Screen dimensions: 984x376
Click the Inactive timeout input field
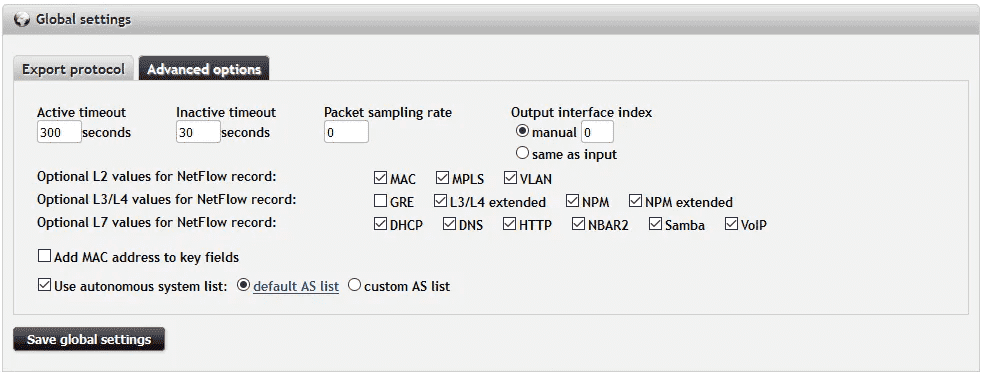click(x=198, y=132)
